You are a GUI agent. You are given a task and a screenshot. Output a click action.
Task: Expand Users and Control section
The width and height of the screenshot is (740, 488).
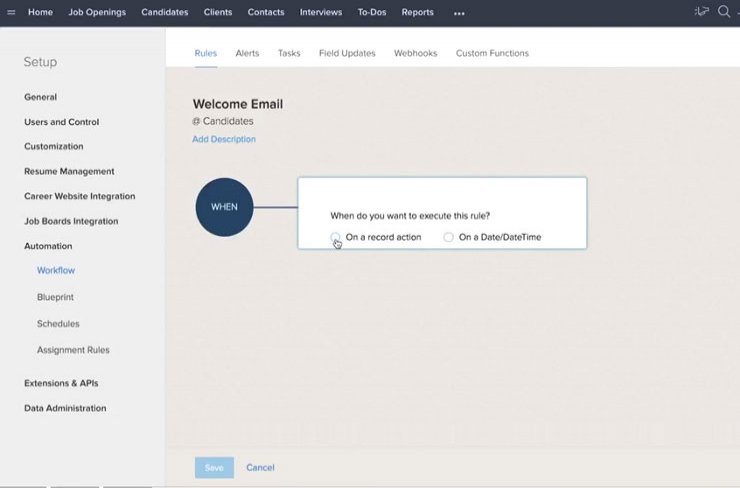62,122
